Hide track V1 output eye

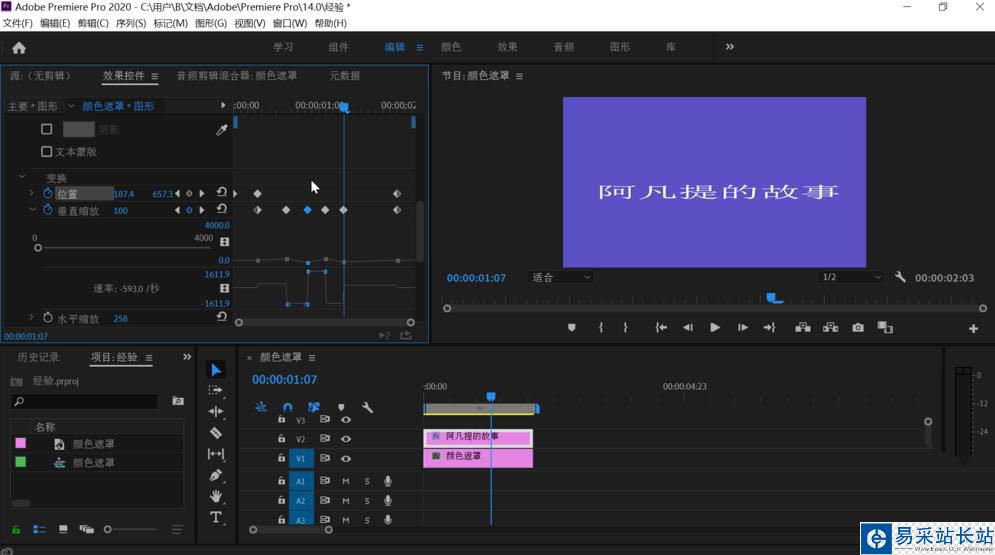[x=346, y=459]
